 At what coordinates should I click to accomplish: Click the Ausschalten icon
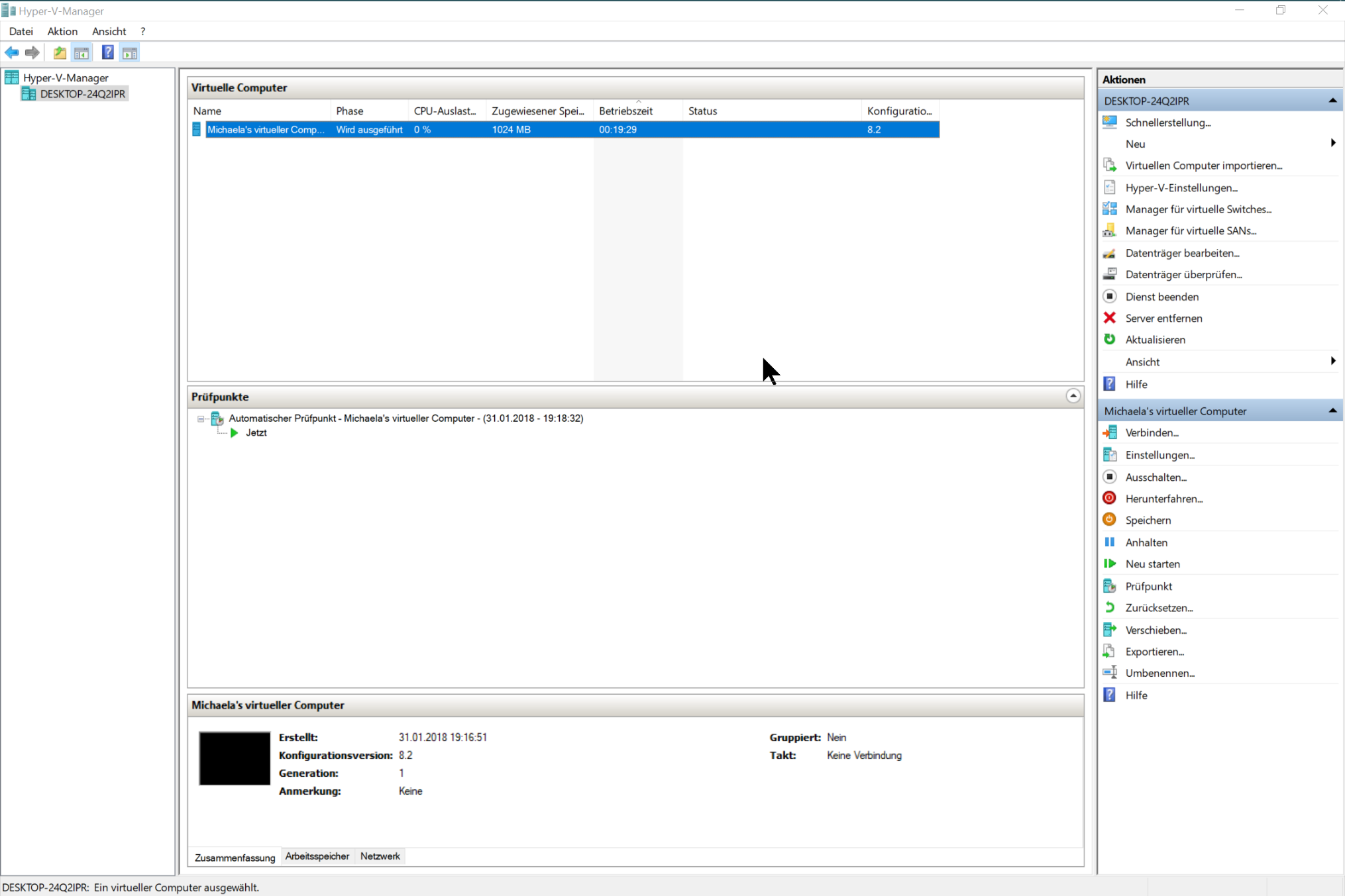coord(1110,477)
